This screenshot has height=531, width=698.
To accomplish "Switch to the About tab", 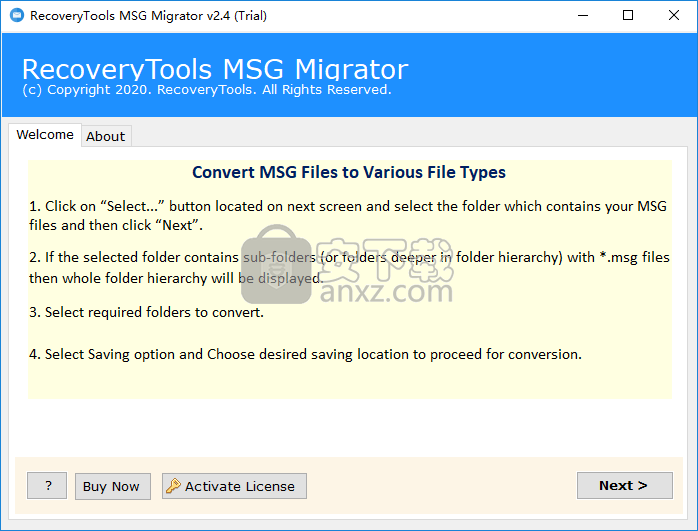I will click(x=106, y=136).
